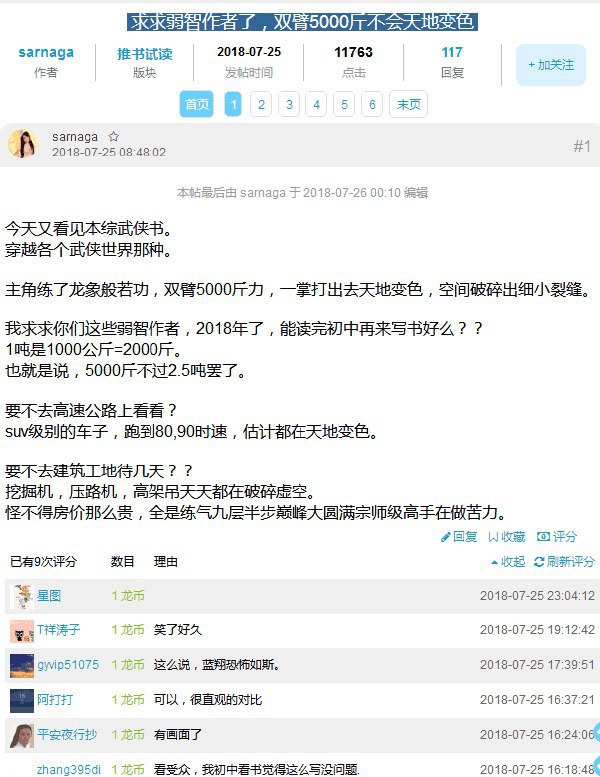This screenshot has width=600, height=777.
Task: Refresh ratings with the 刷新评分 icon
Action: tap(539, 562)
